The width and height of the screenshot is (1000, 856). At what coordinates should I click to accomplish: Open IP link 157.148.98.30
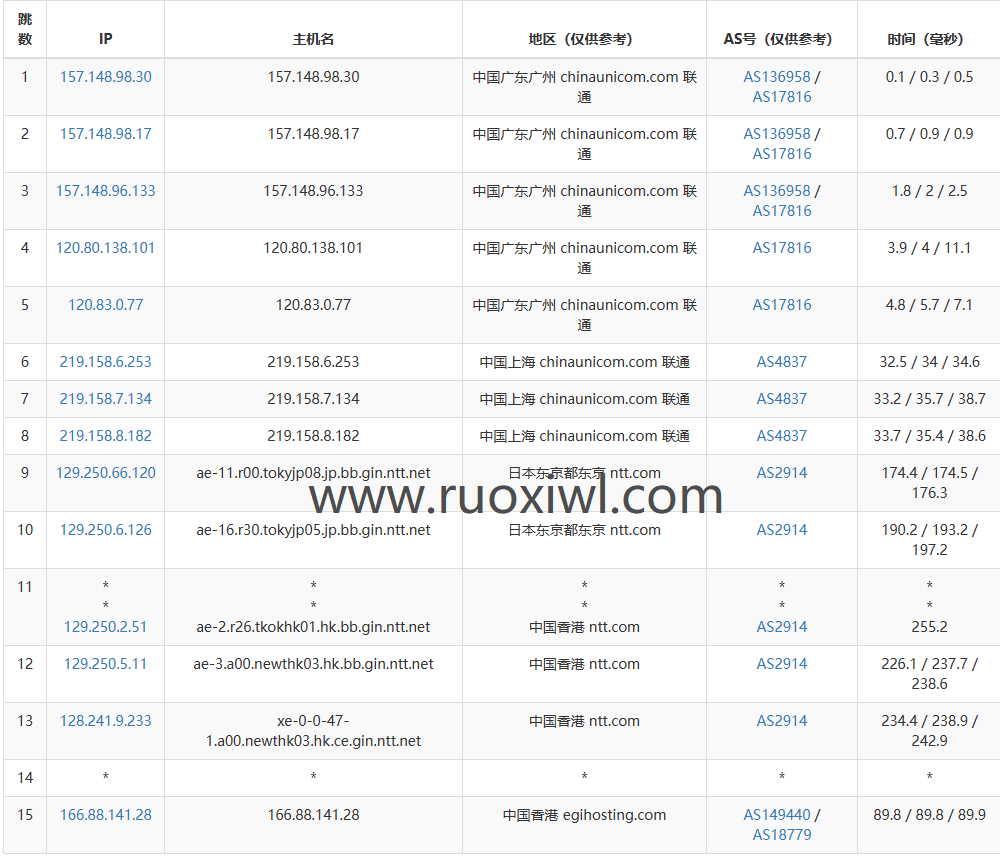[105, 77]
